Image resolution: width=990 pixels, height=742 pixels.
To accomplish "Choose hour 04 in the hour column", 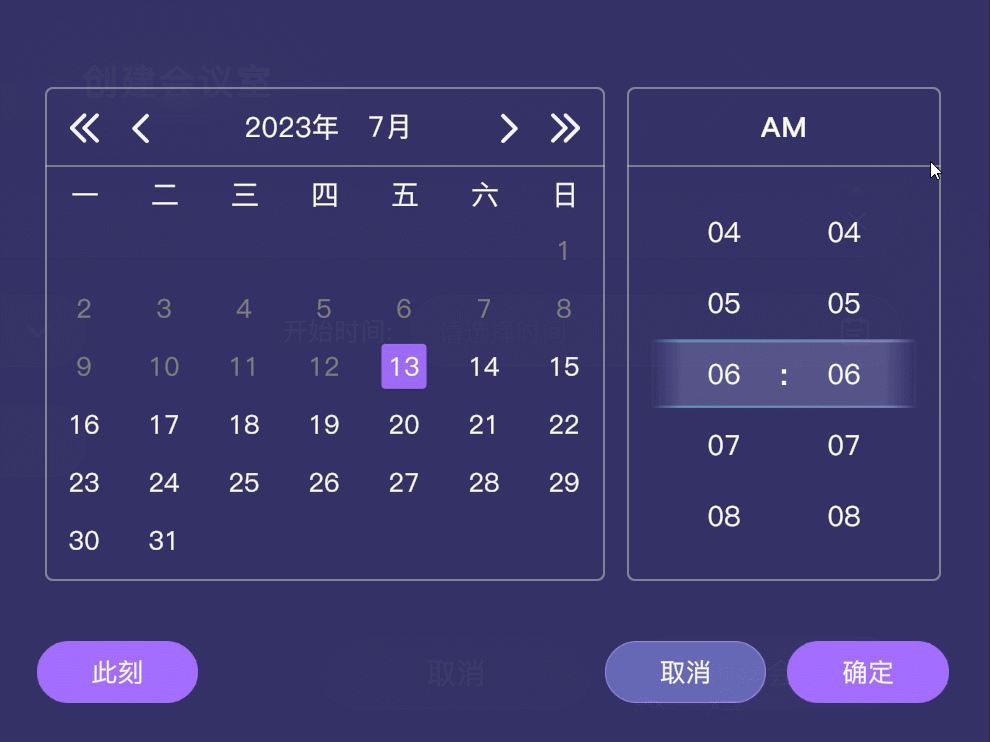I will click(x=723, y=232).
